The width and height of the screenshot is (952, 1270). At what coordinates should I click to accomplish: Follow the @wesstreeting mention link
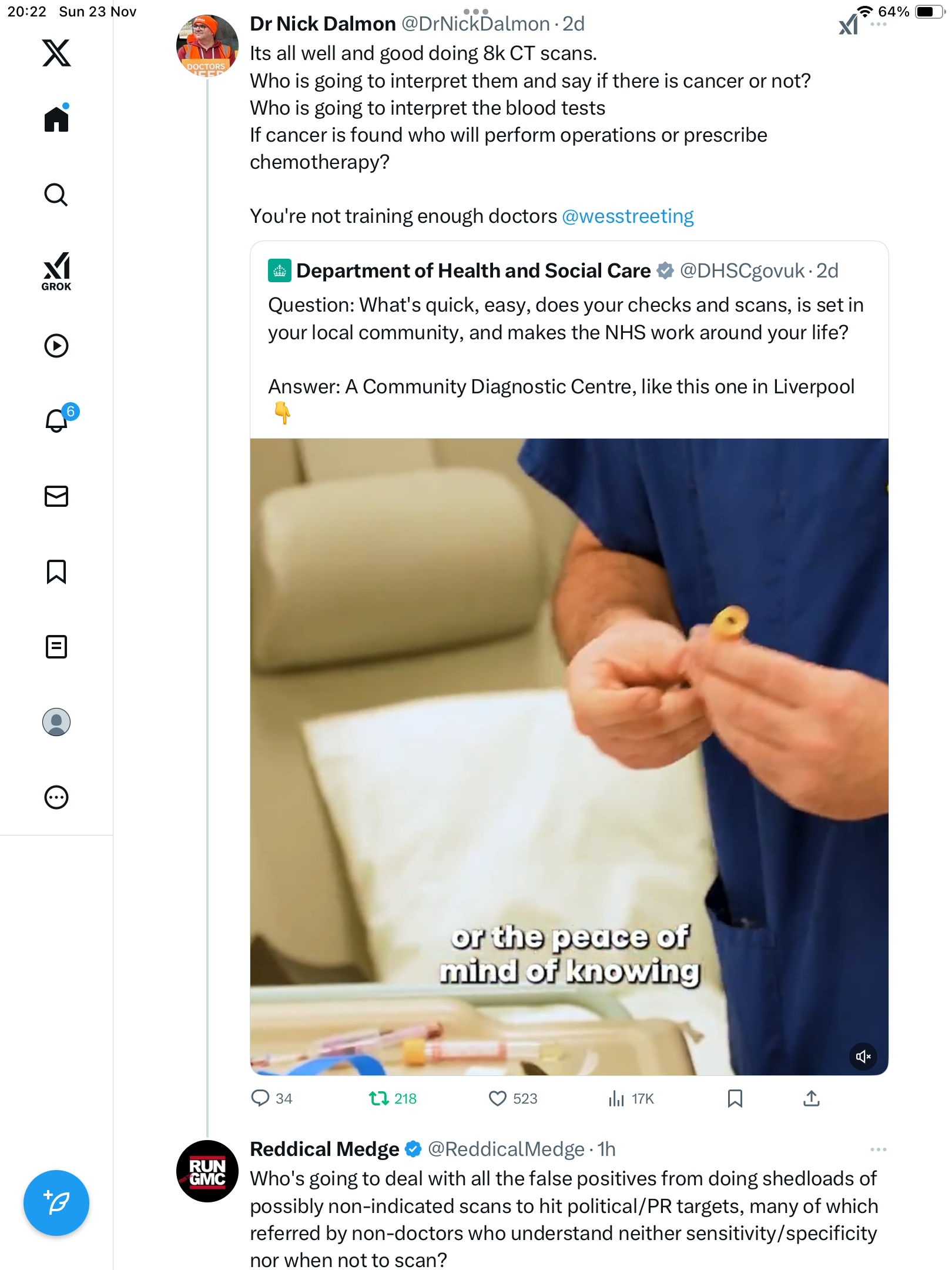point(628,216)
